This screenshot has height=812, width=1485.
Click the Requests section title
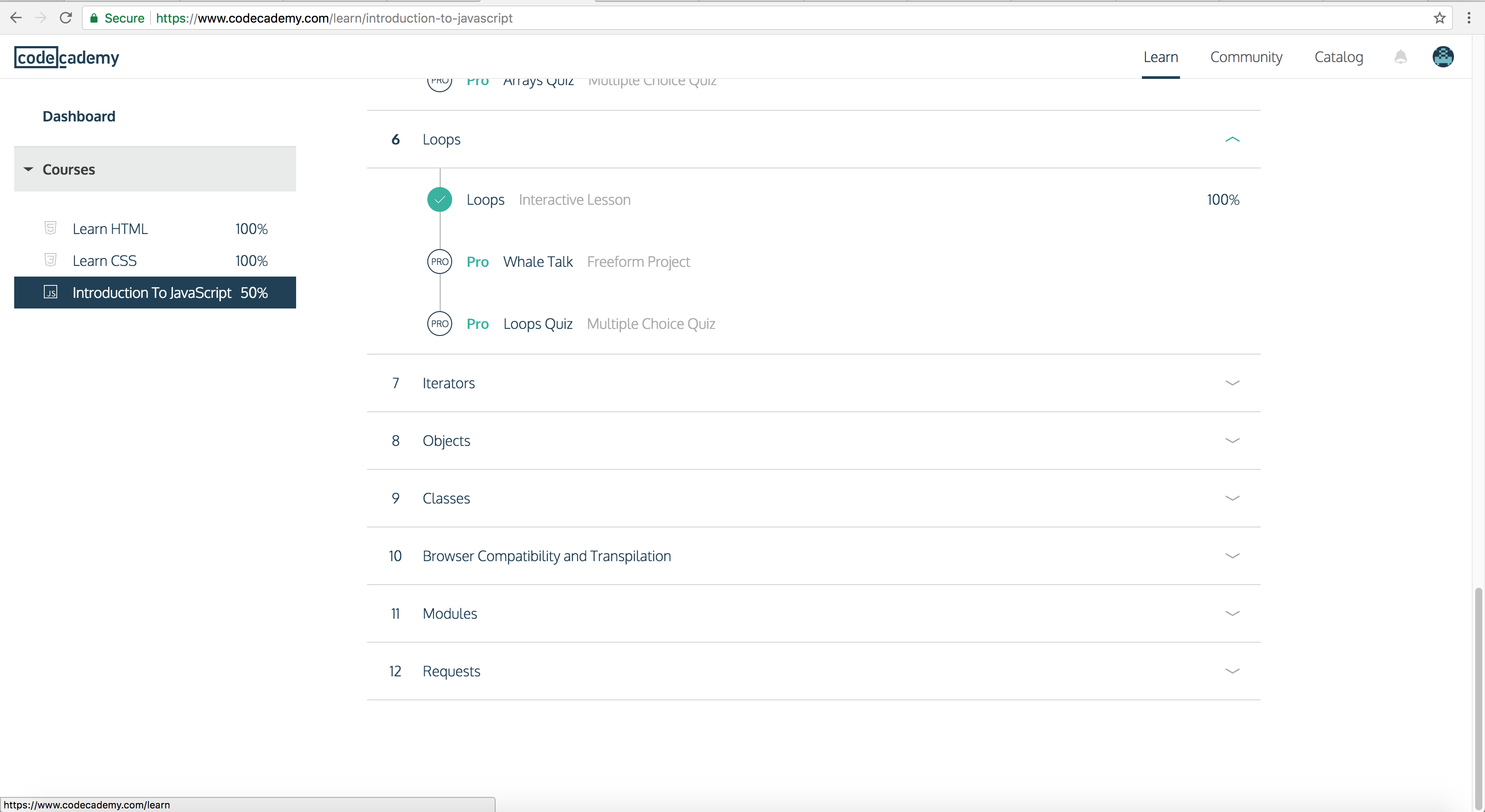click(451, 671)
